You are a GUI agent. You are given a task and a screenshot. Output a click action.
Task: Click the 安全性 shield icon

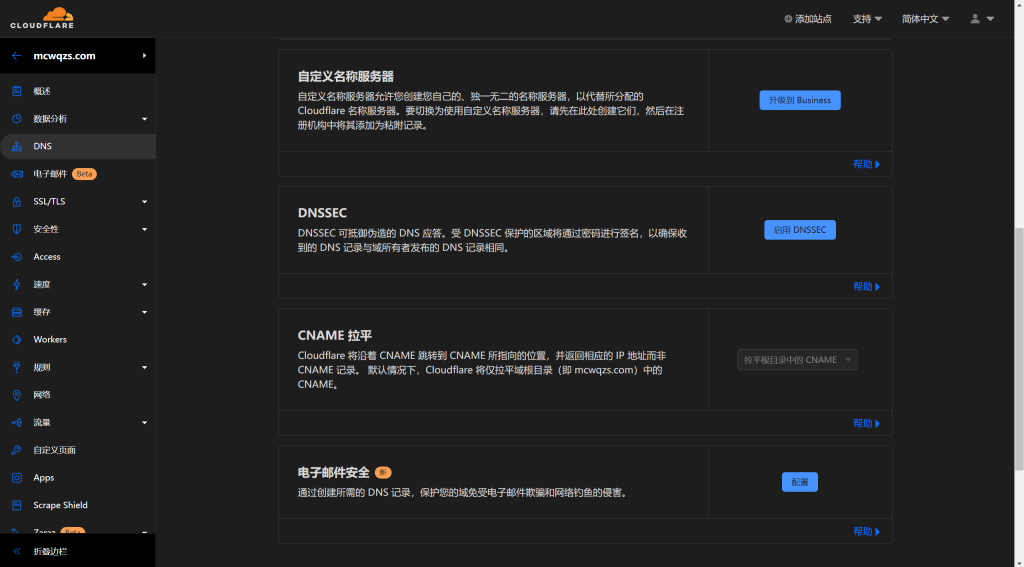pos(17,229)
